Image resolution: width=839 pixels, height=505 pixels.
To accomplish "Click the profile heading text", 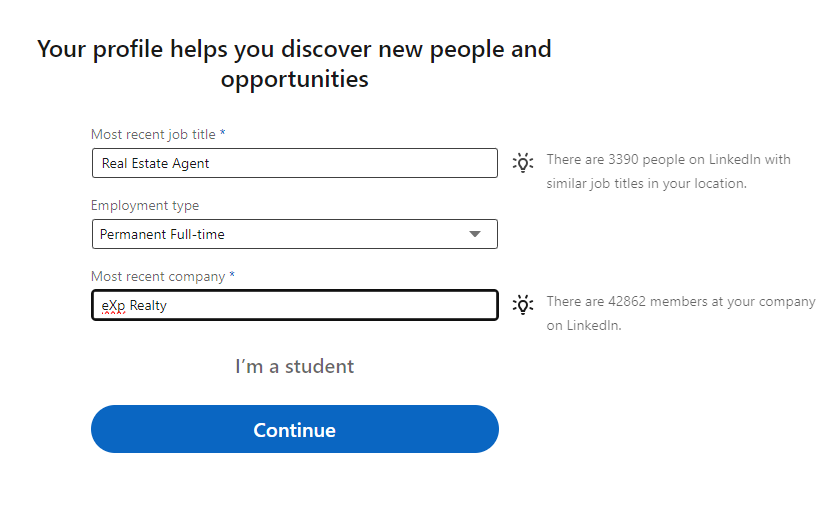I will tap(294, 49).
